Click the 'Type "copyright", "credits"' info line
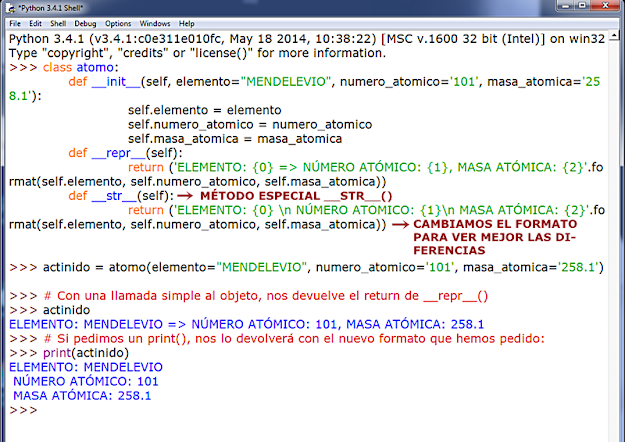The height and width of the screenshot is (442, 625). pyautogui.click(x=197, y=53)
